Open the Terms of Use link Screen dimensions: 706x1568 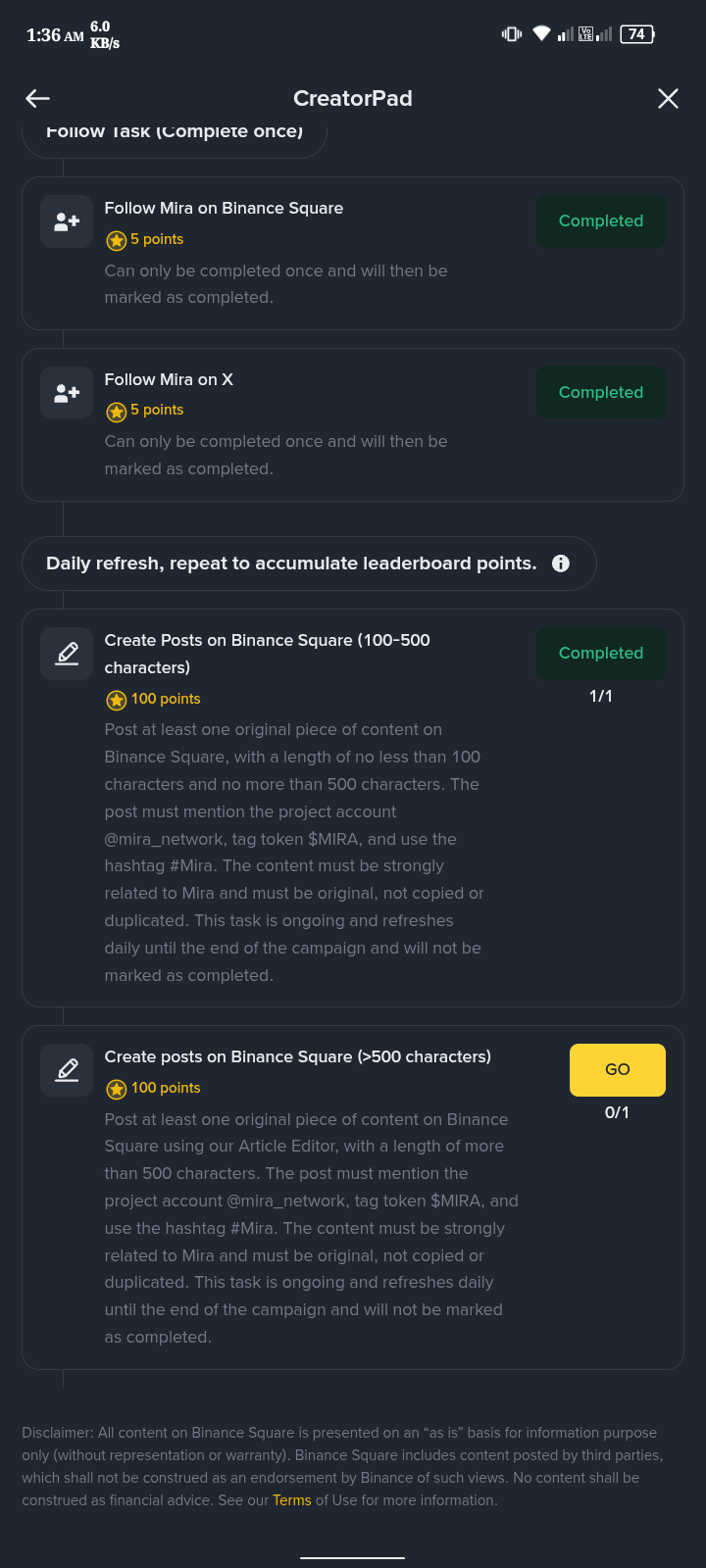coord(292,1500)
